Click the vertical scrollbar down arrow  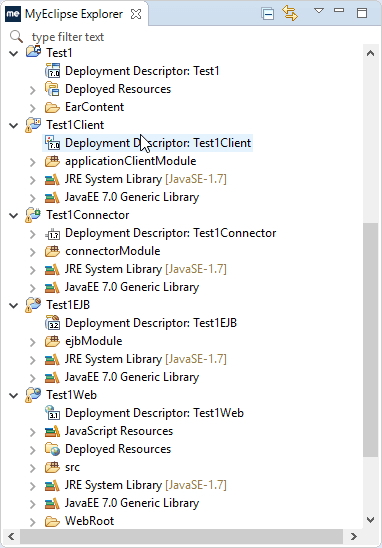[x=370, y=520]
